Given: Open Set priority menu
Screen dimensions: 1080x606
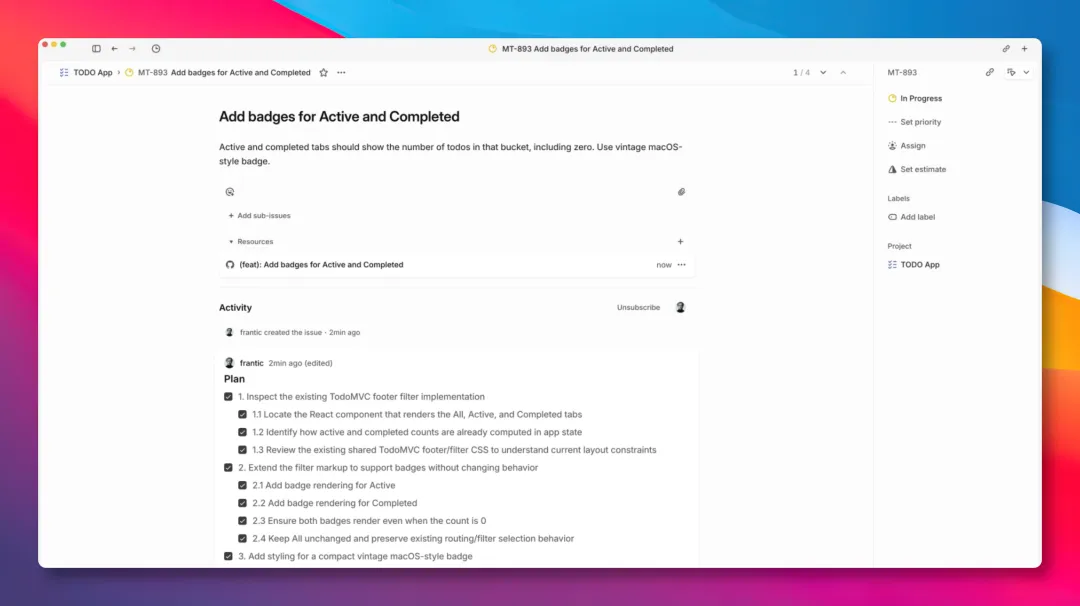Looking at the screenshot, I should [x=914, y=122].
